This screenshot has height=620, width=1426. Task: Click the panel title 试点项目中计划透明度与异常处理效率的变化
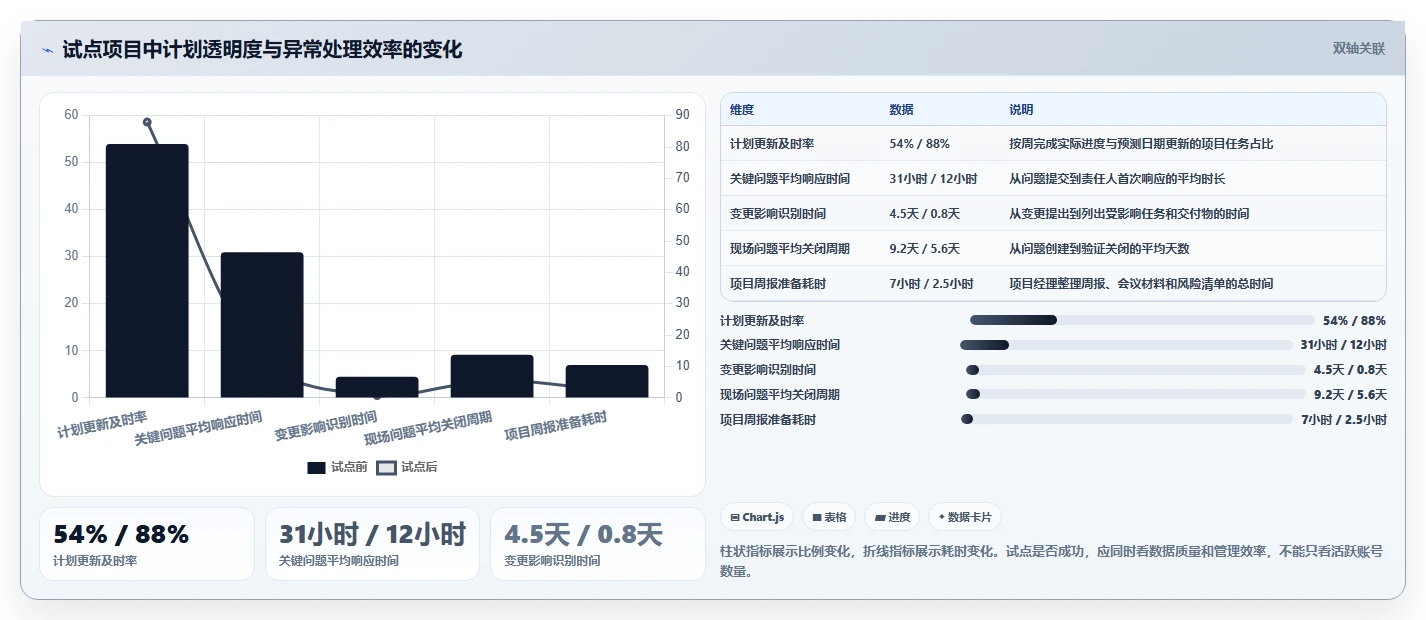(x=262, y=49)
